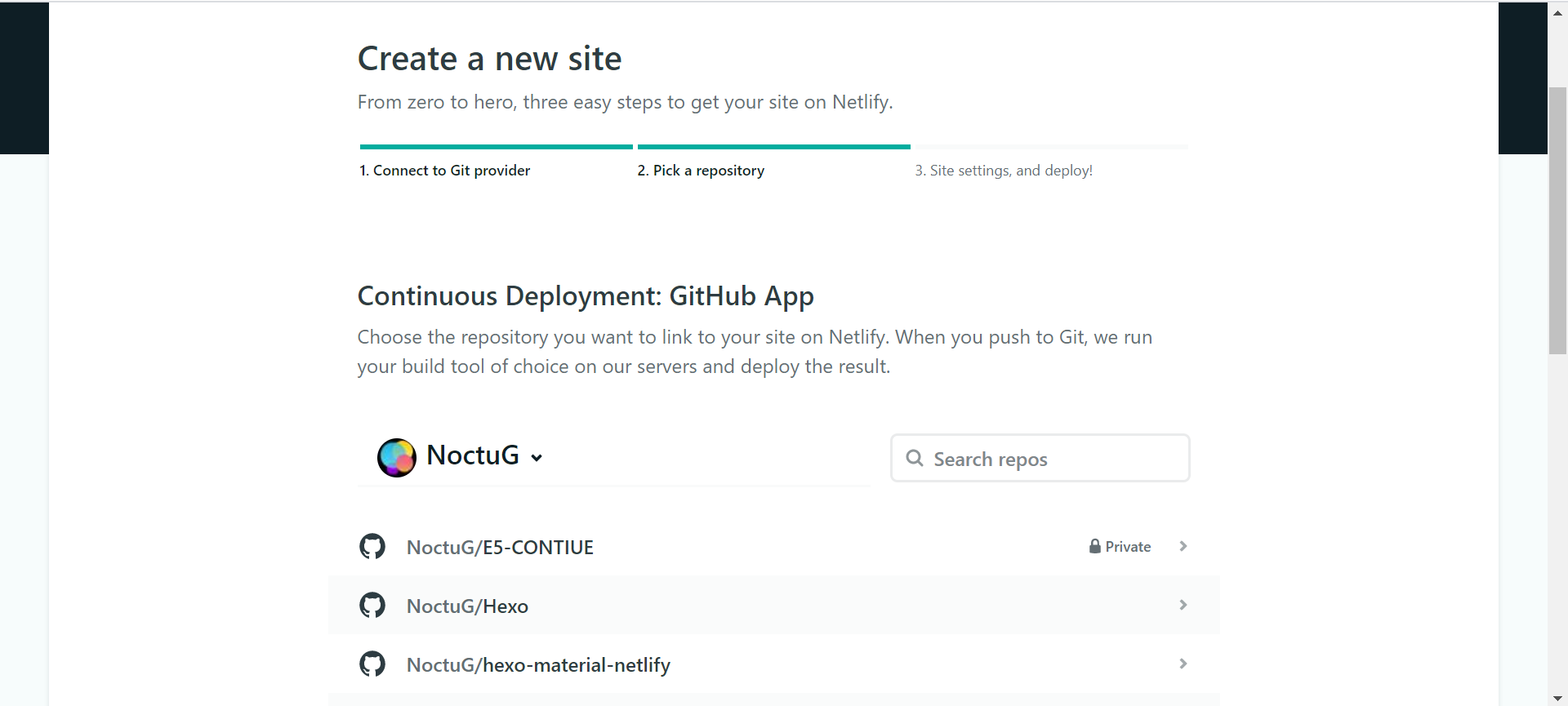Click the GitHub icon beside NoctuG/hexo-material-netlify

click(x=372, y=664)
